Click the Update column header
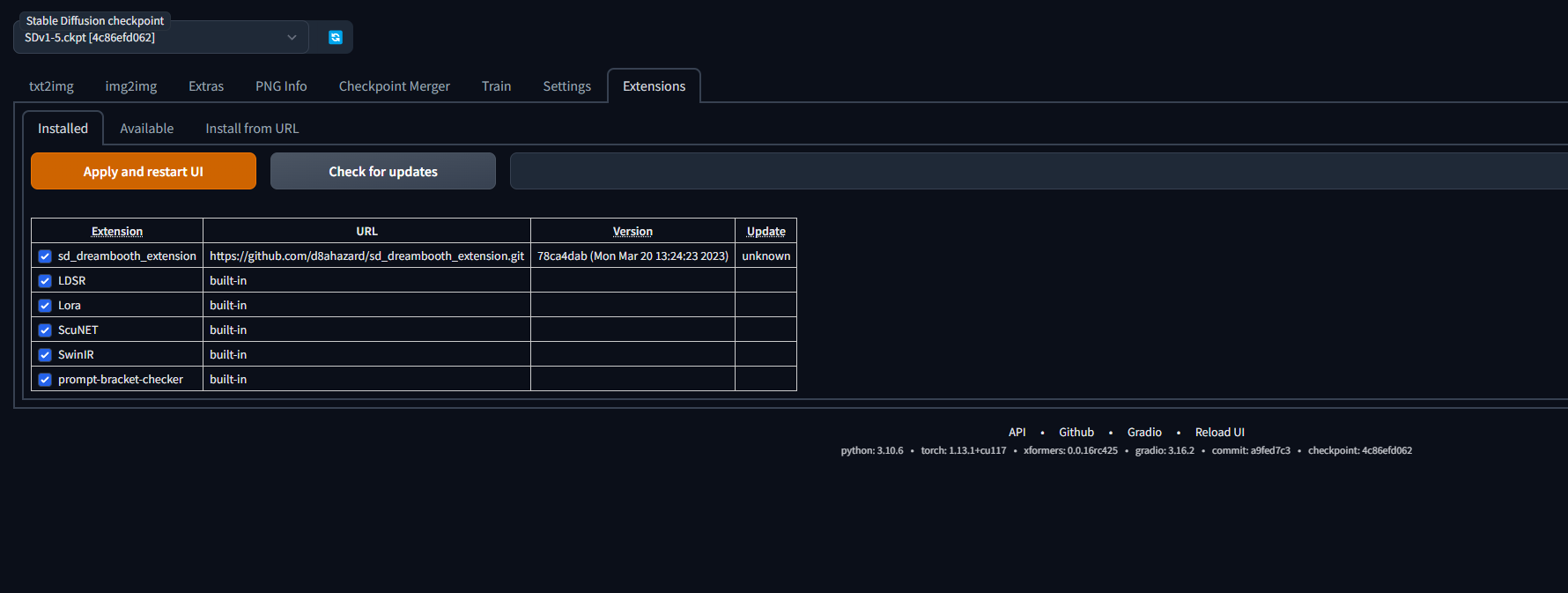Viewport: 1568px width, 593px height. (x=766, y=231)
